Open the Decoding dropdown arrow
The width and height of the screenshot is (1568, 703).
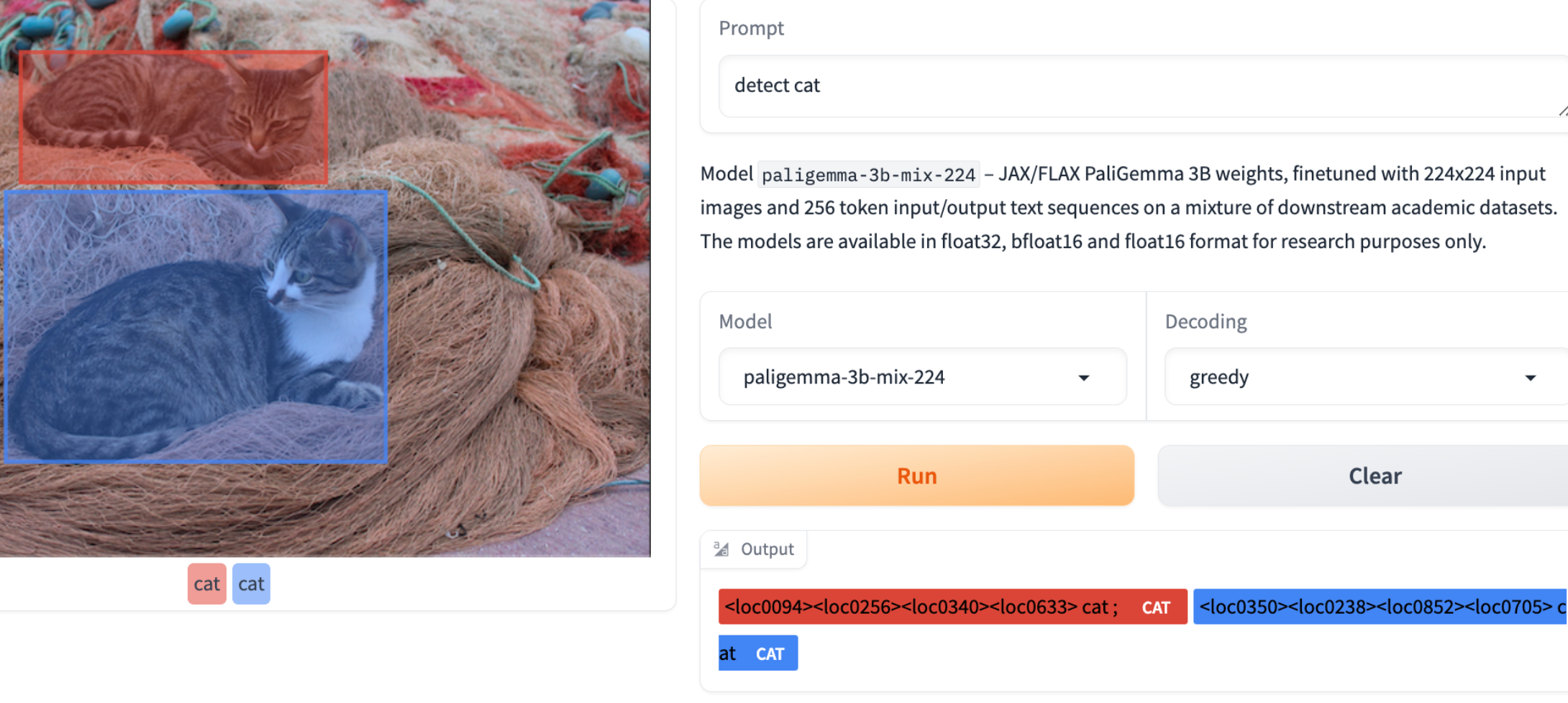1530,378
